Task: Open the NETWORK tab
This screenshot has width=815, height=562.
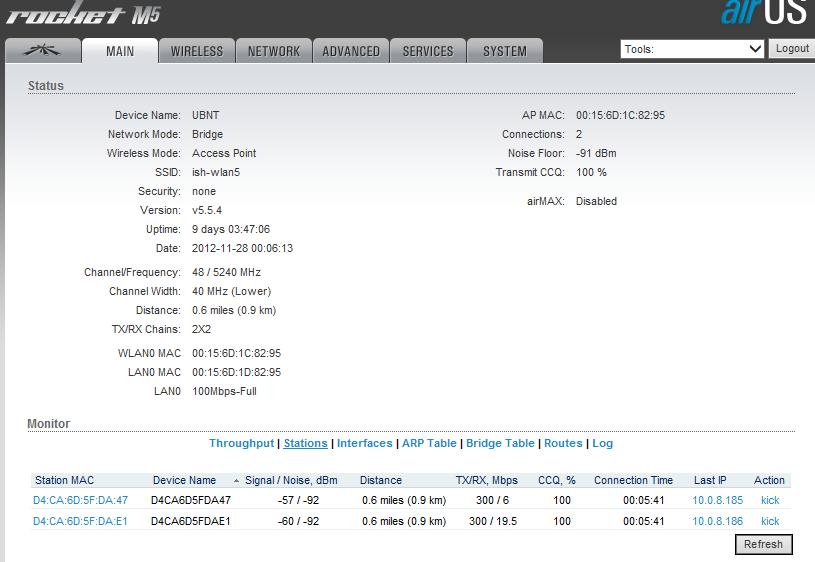Action: coord(274,51)
